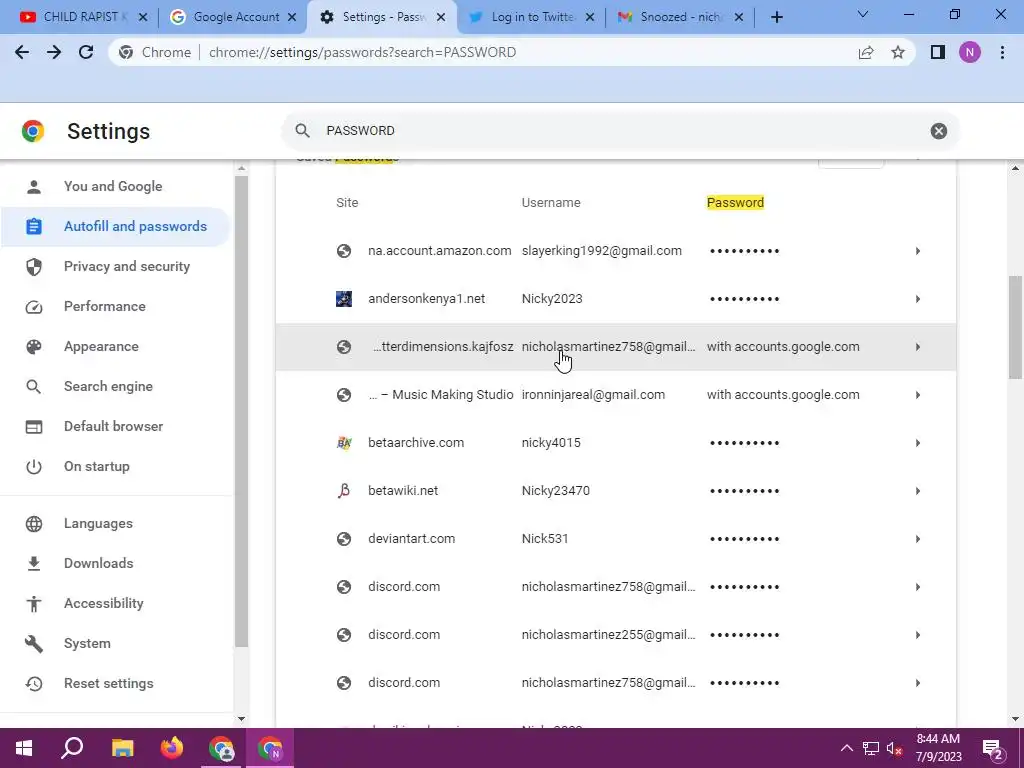Open Performance settings

point(115,306)
